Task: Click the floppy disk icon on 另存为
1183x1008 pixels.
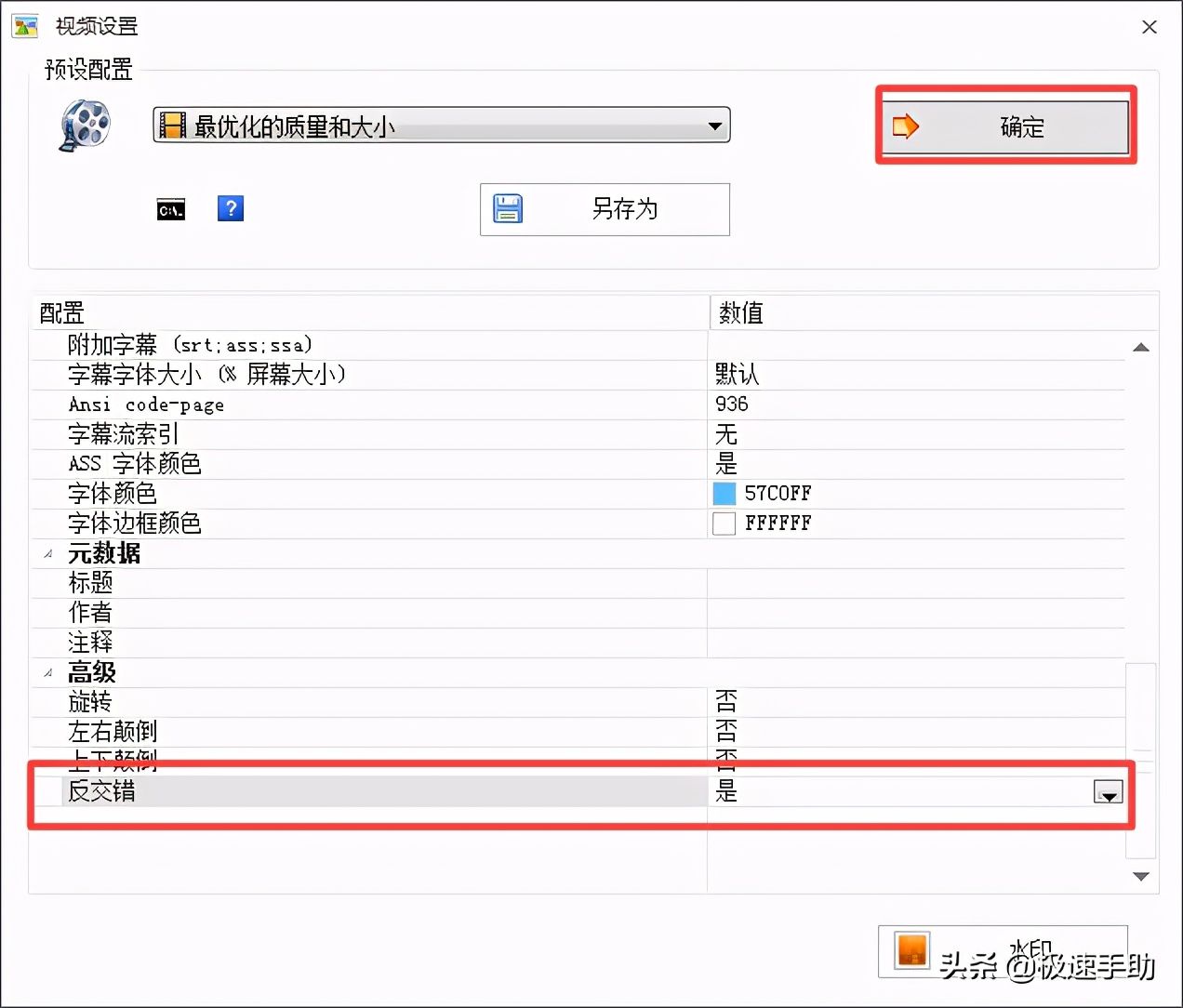Action: tap(507, 209)
